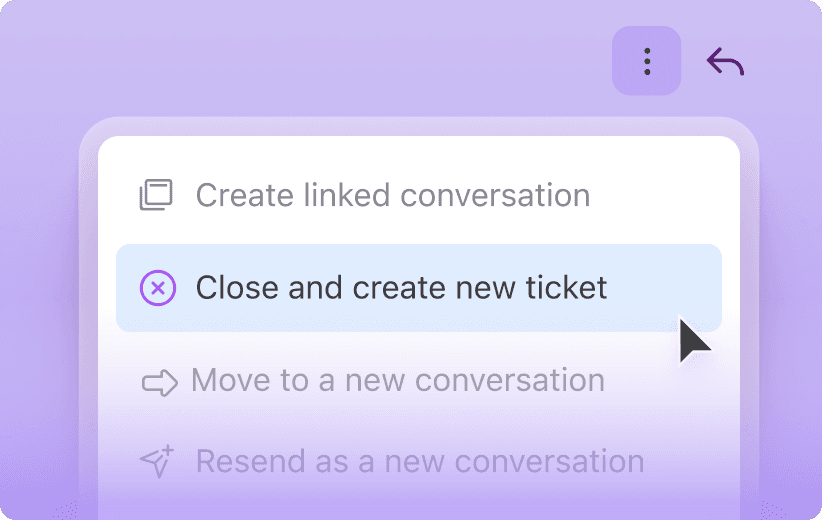Click the 'Move to a new conversation' label

click(397, 381)
